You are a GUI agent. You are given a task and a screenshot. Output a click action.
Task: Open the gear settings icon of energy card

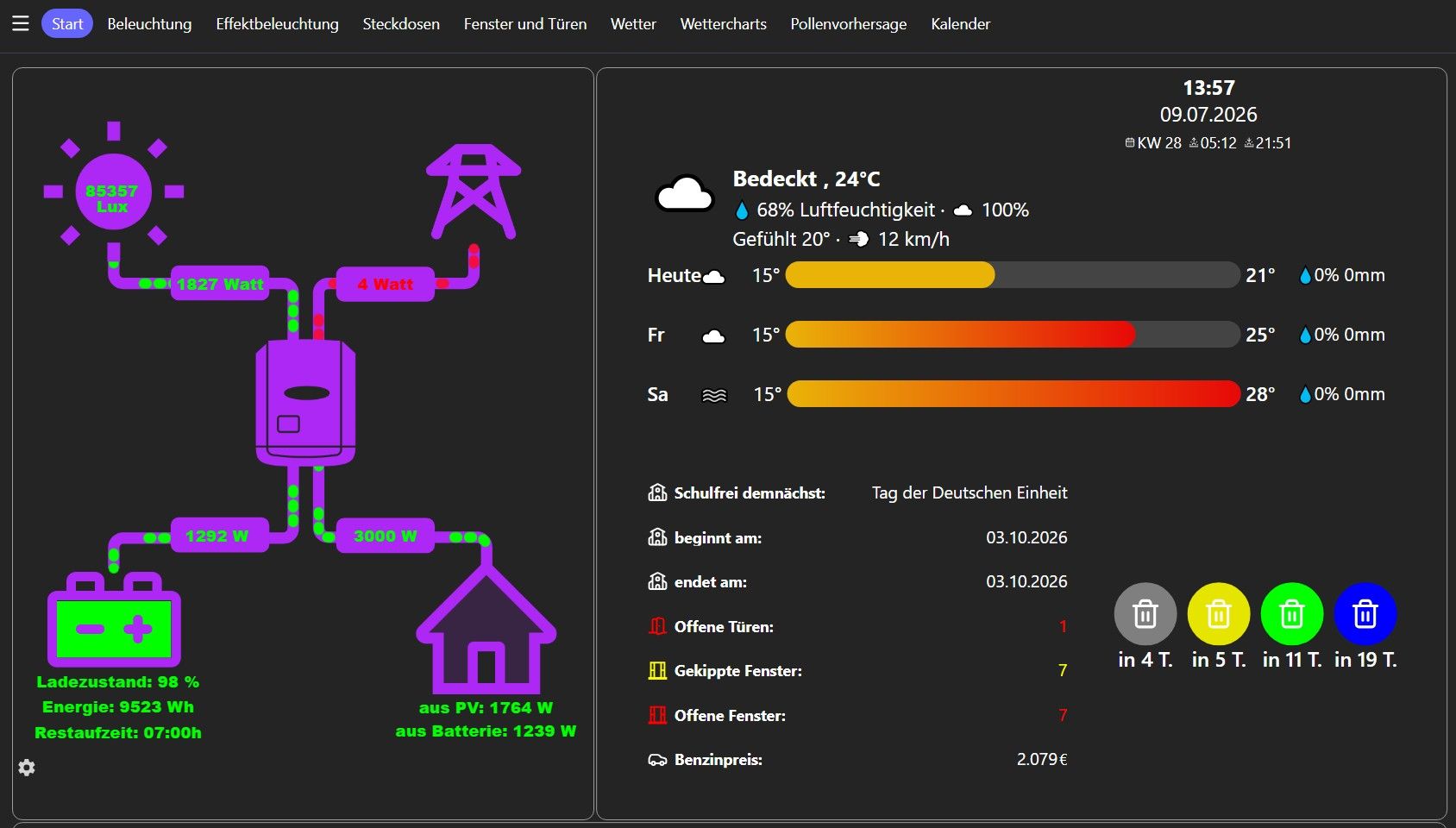point(27,768)
